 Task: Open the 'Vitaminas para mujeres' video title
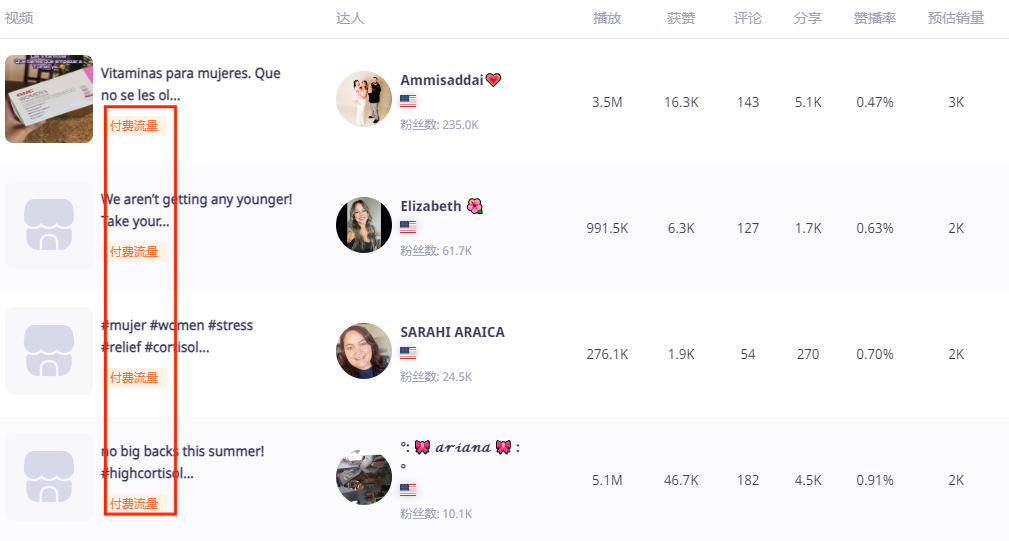(190, 74)
